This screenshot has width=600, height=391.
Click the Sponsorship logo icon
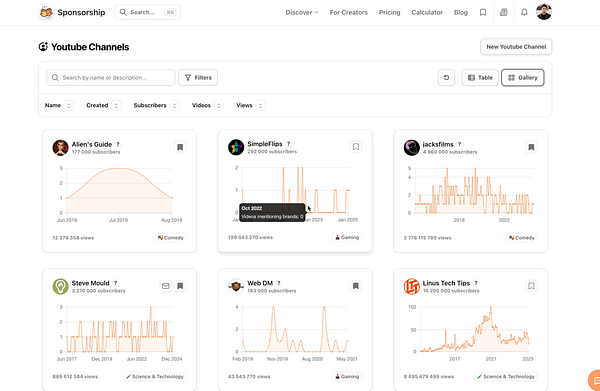pos(46,12)
